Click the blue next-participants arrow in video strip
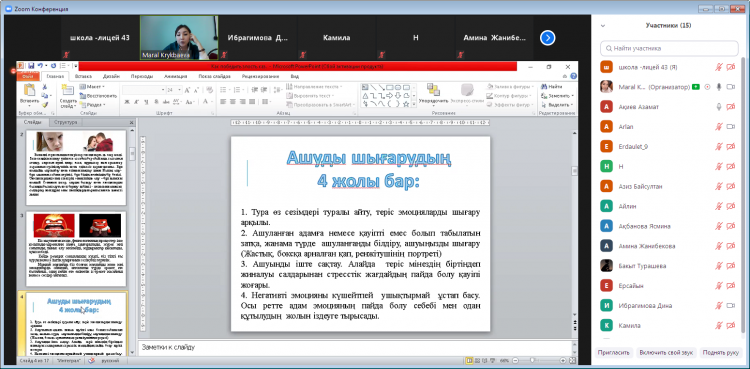The width and height of the screenshot is (750, 369). coord(547,38)
